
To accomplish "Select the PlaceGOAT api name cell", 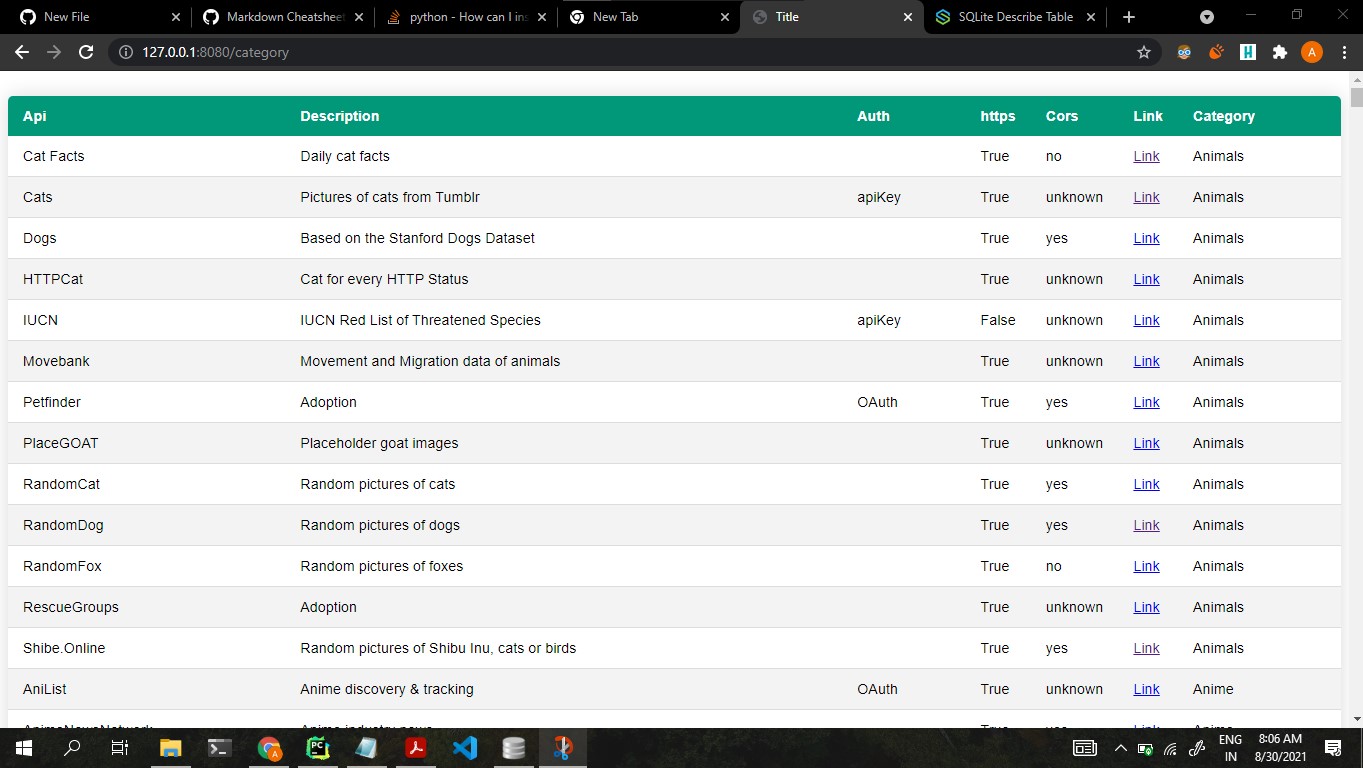I will [x=61, y=443].
